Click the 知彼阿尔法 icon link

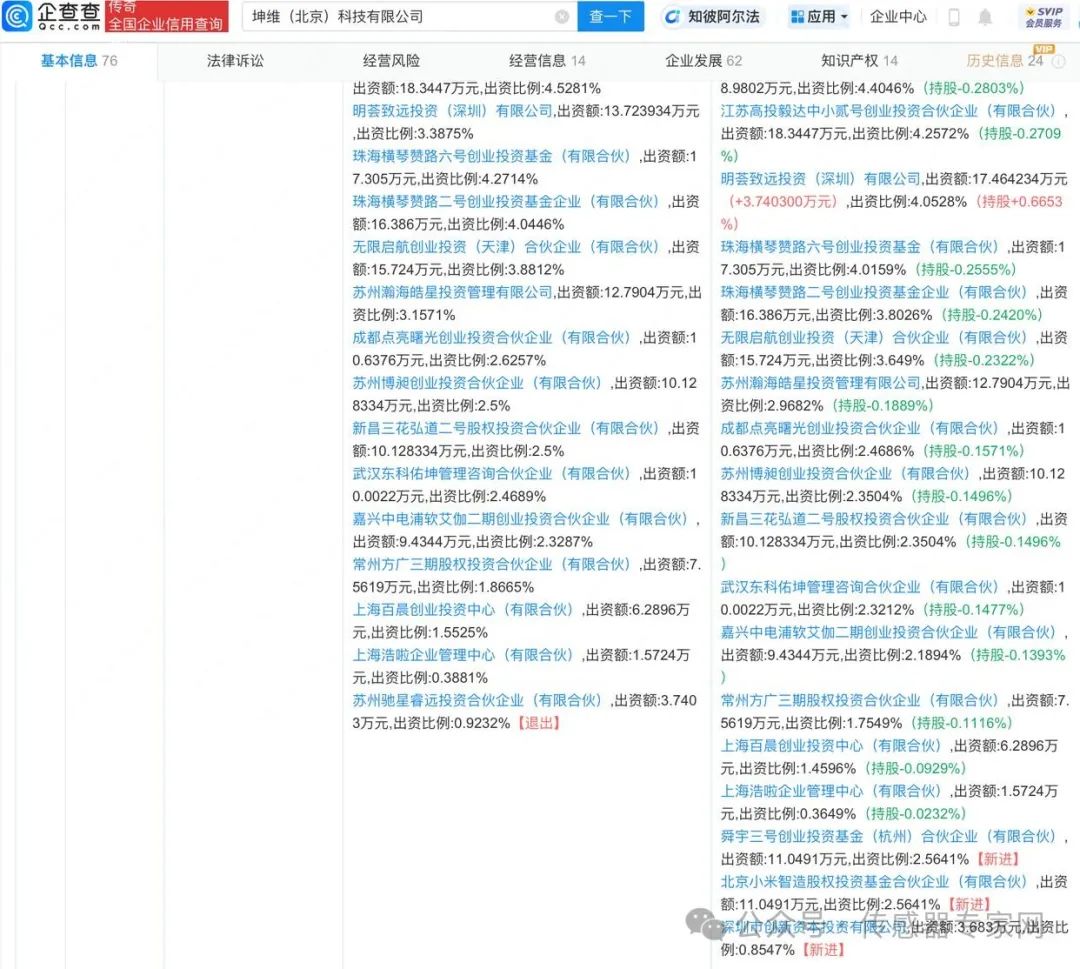[712, 17]
